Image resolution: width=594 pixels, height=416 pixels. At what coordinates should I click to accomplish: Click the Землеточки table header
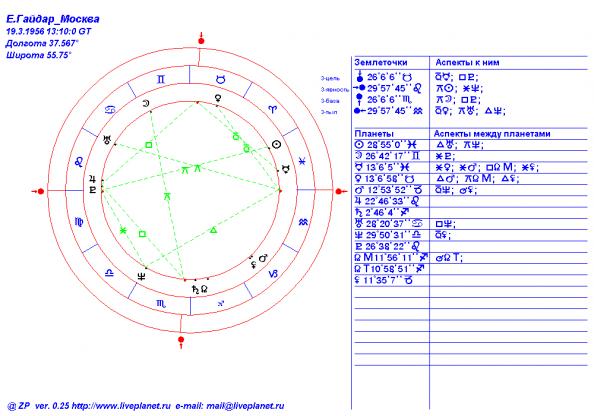coord(381,62)
